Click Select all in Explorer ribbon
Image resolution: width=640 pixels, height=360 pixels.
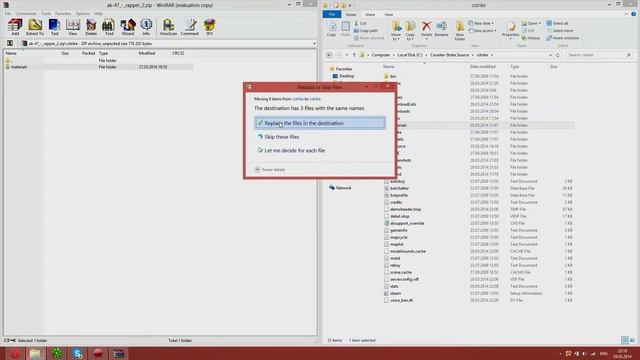(557, 23)
